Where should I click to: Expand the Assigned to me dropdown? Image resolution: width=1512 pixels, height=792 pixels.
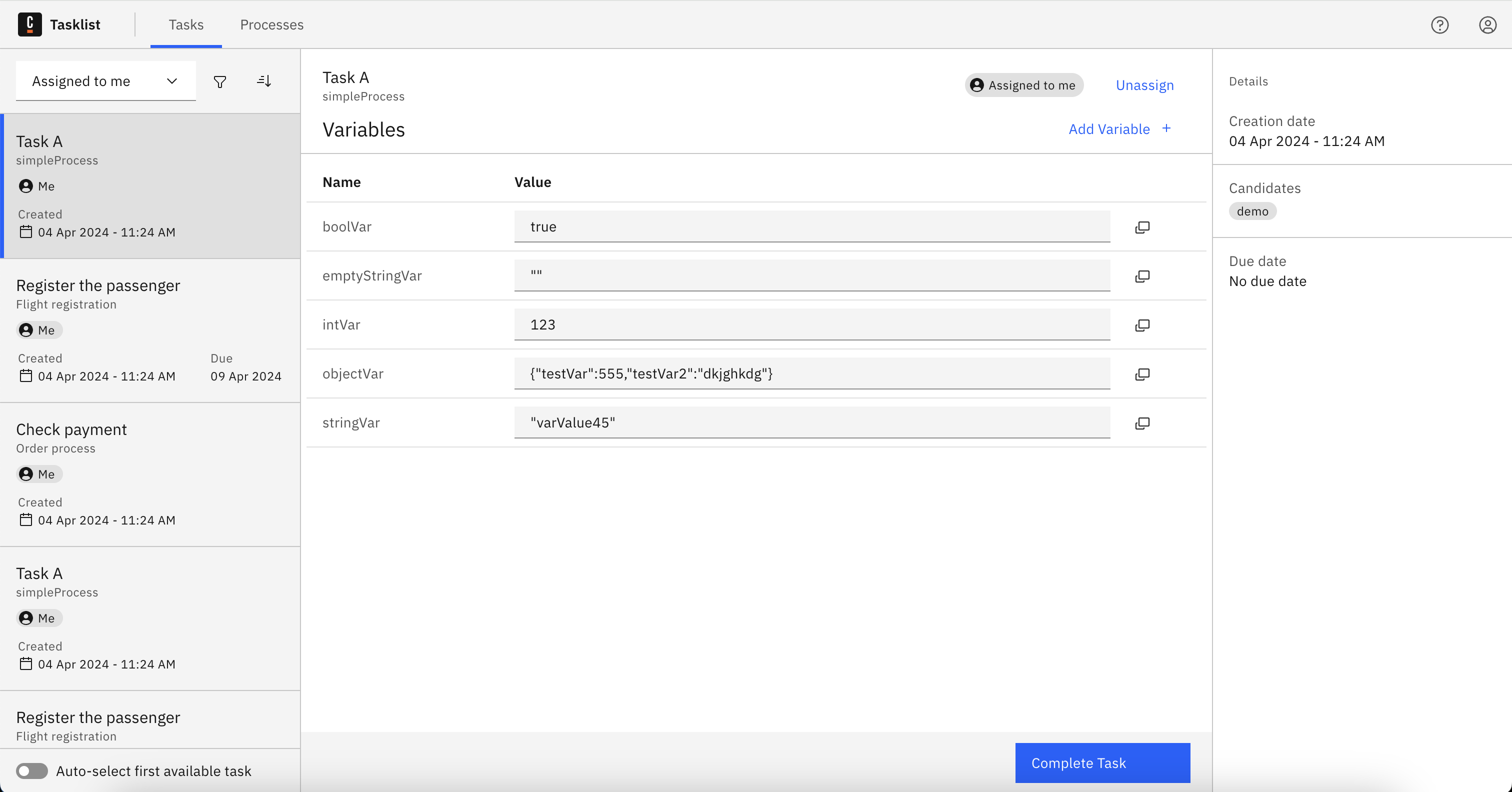pos(104,80)
